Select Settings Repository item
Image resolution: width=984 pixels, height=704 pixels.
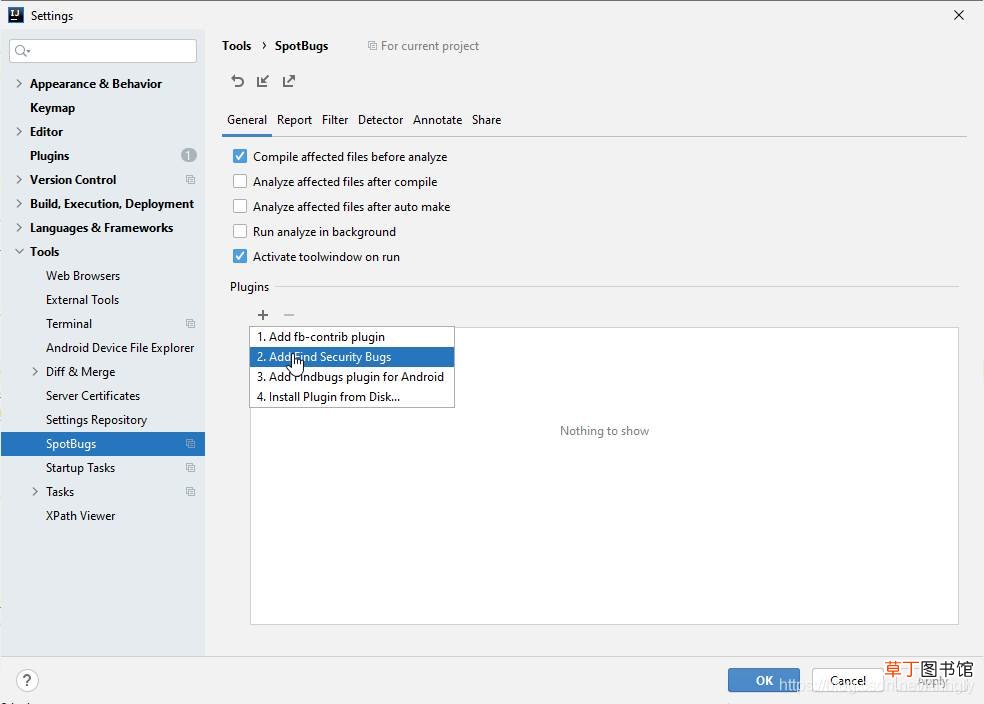click(97, 420)
